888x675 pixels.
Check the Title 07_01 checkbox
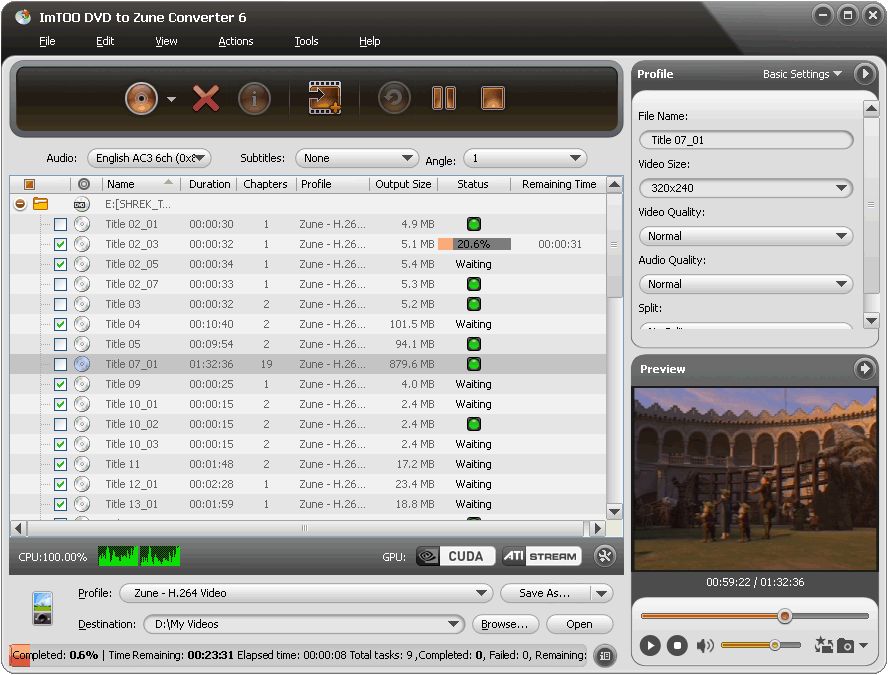coord(60,364)
